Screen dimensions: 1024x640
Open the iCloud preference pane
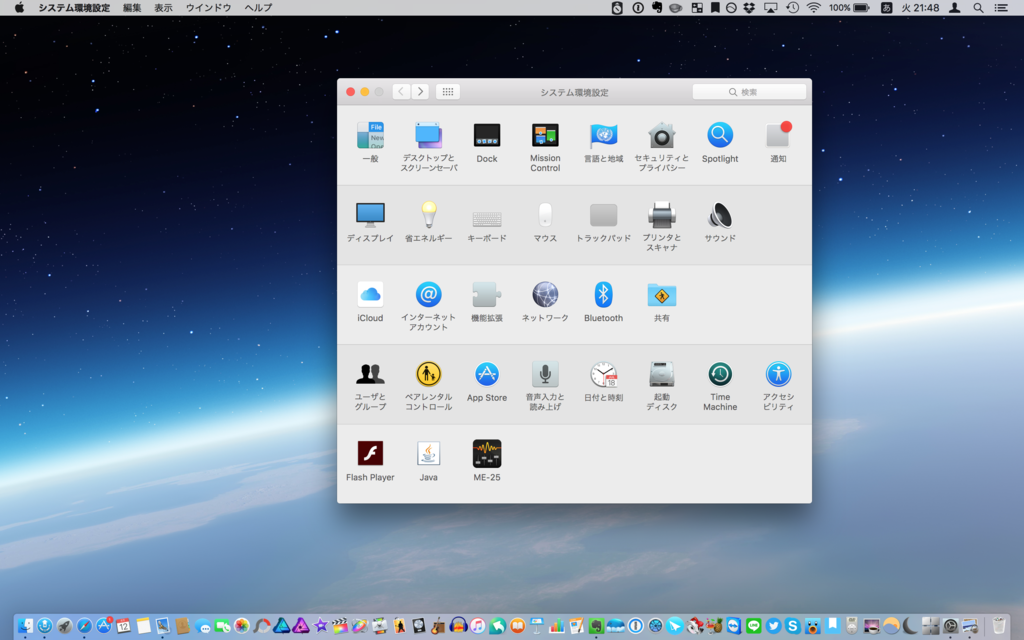point(370,302)
